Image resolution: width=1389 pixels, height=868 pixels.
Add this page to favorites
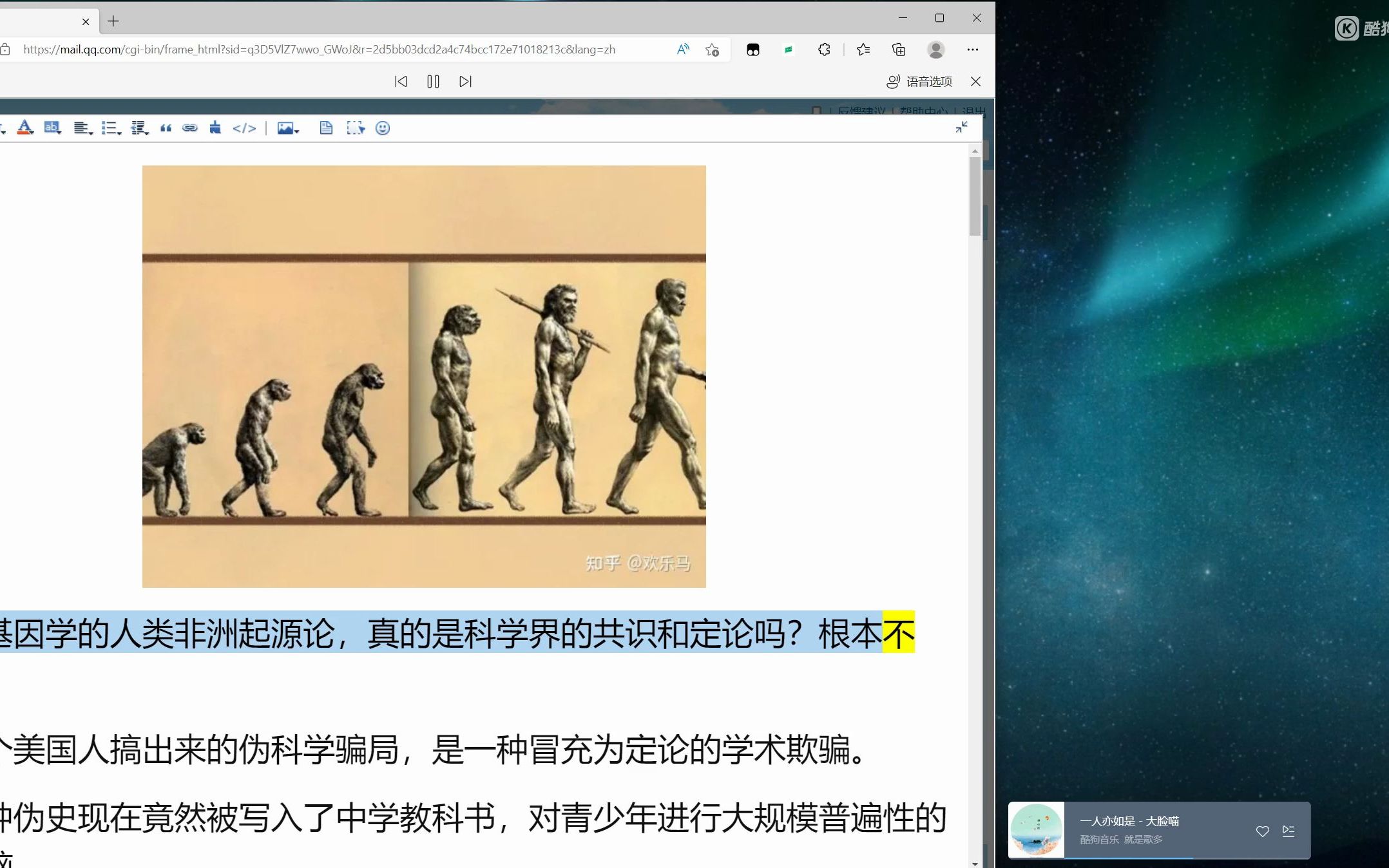click(712, 50)
